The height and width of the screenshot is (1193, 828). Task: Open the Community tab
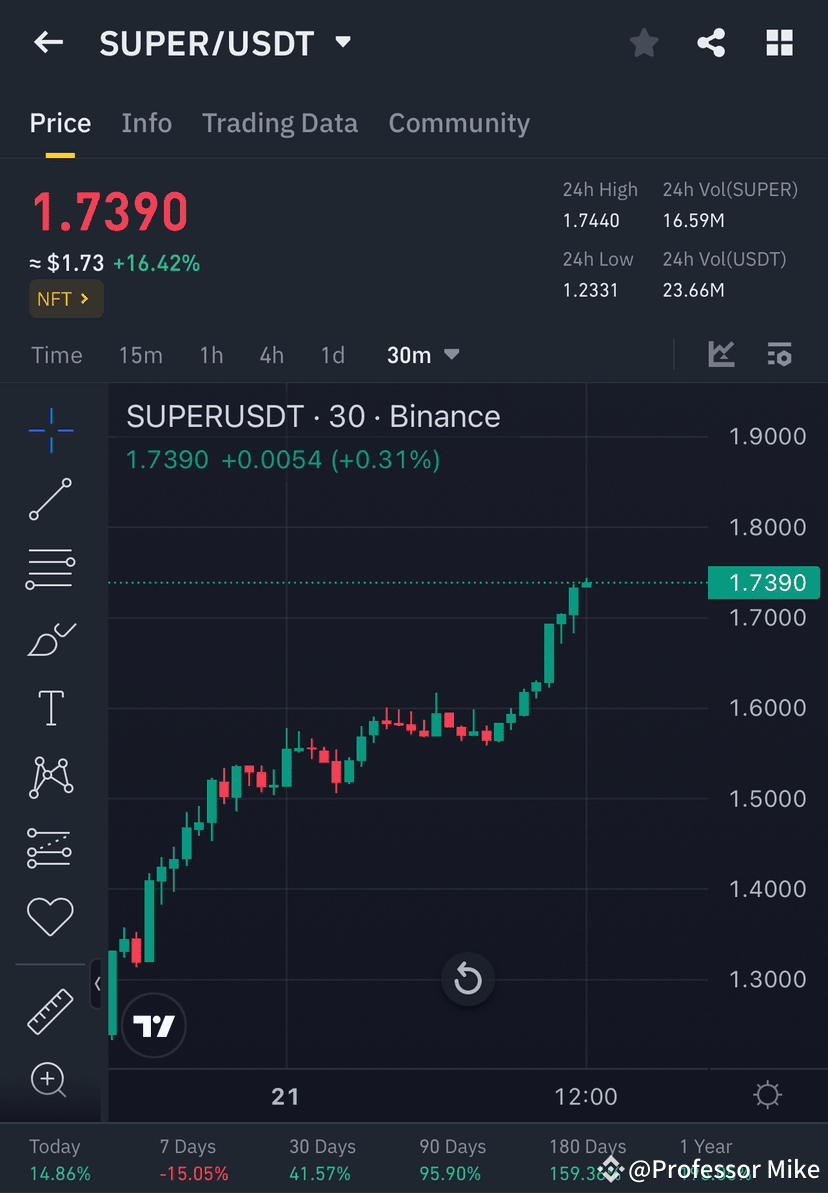459,123
